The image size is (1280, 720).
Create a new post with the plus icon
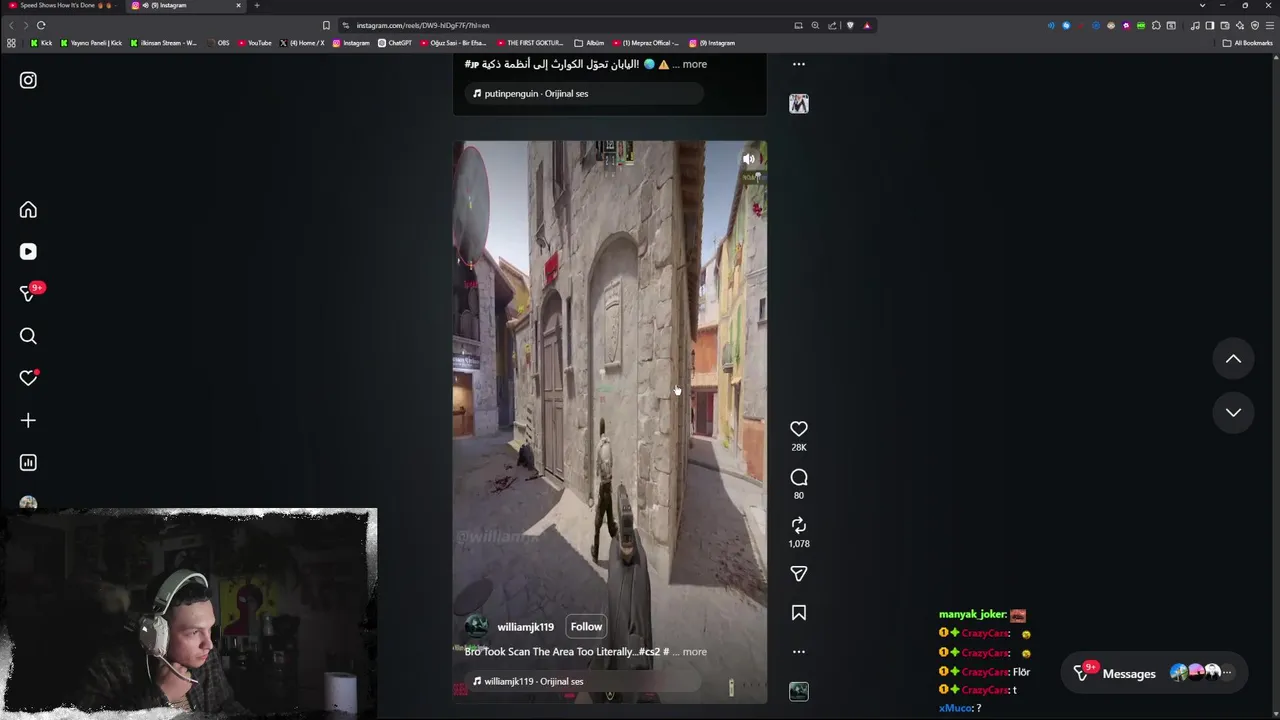point(28,420)
